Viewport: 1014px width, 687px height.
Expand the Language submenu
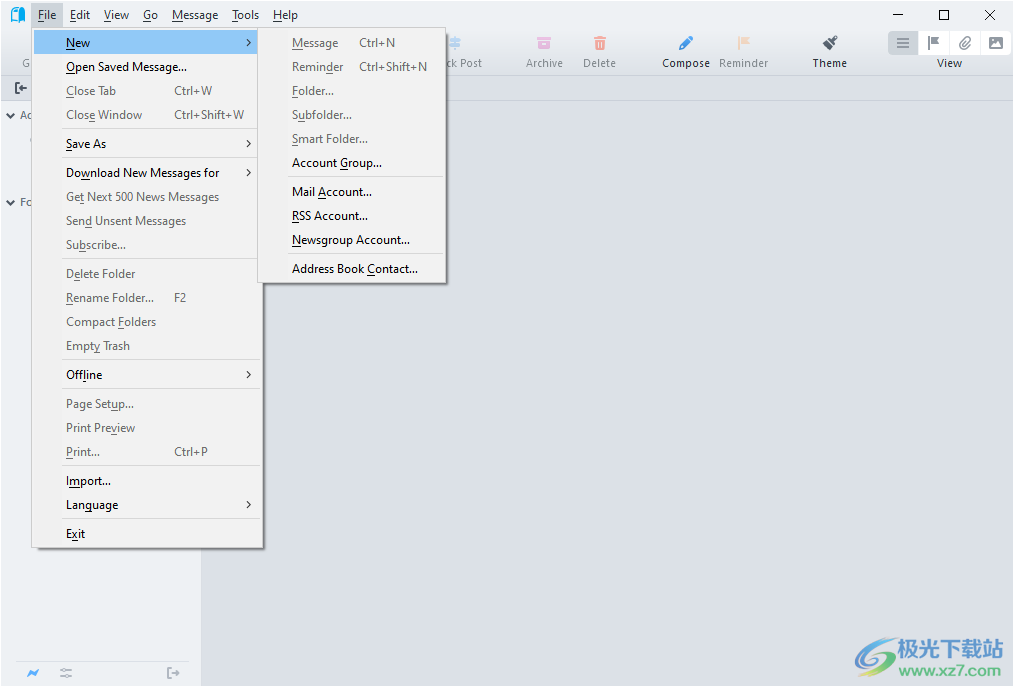pyautogui.click(x=147, y=505)
